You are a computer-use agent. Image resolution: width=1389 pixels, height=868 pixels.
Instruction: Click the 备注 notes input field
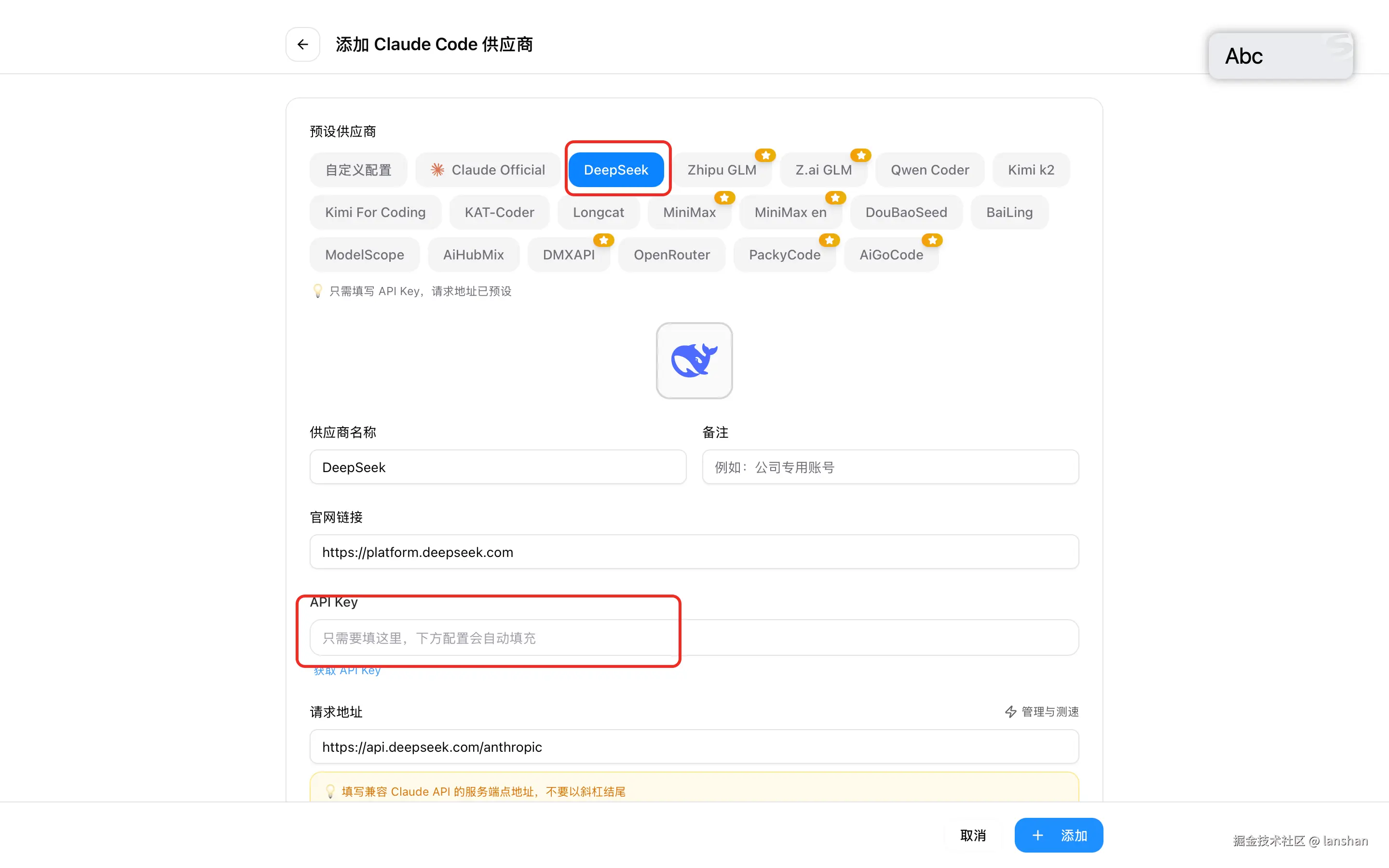pos(890,467)
